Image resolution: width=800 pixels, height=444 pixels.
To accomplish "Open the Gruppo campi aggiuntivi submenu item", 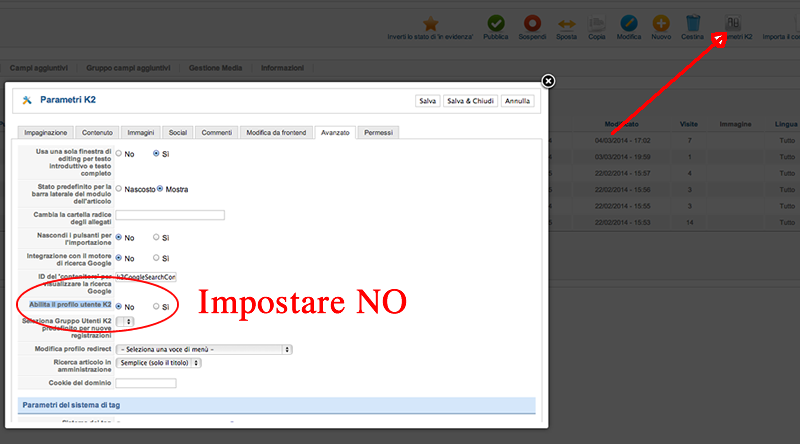I will pos(128,68).
